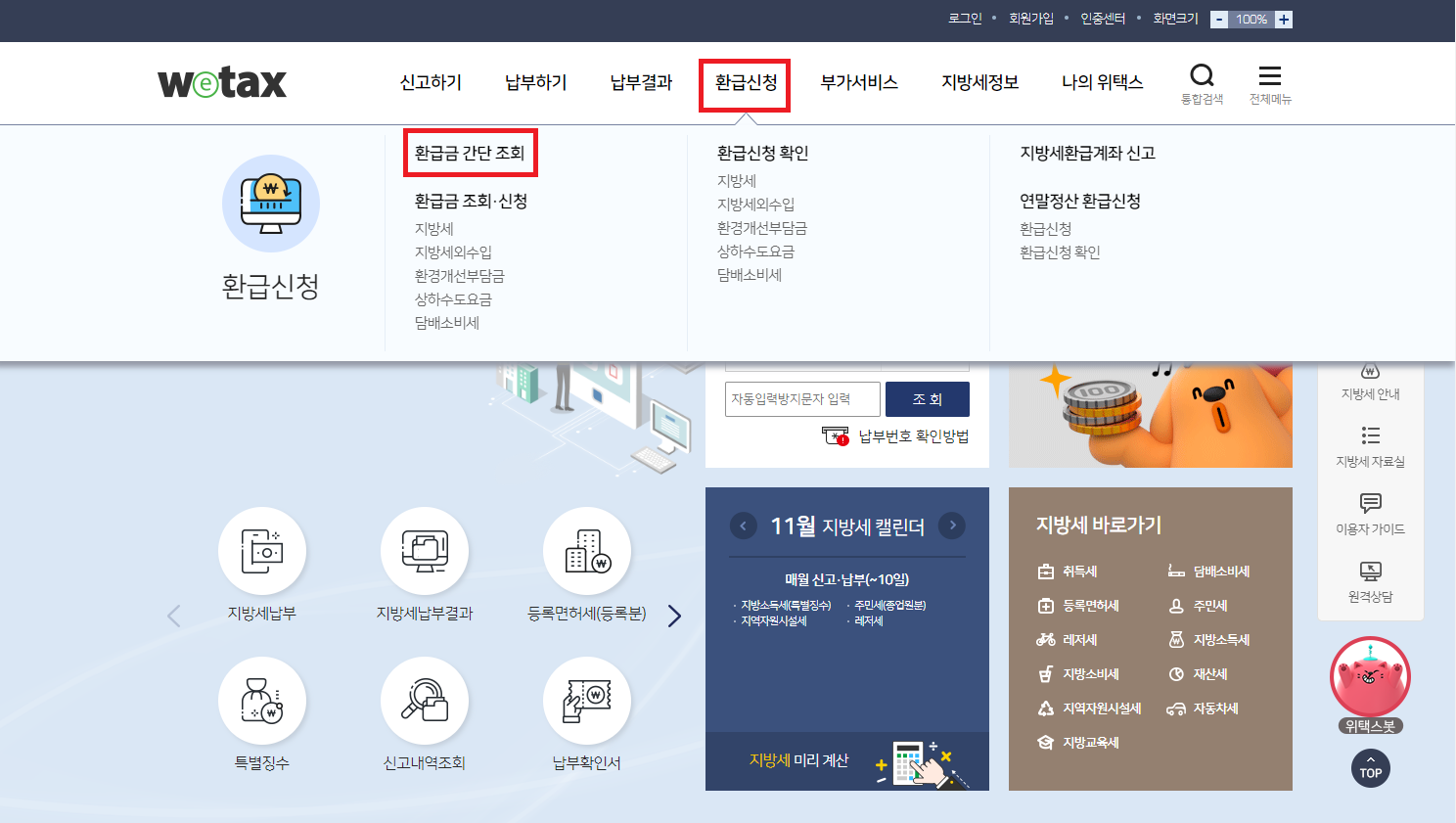This screenshot has width=1456, height=823.
Task: Open 자동차세 shortcut
Action: (x=1204, y=709)
